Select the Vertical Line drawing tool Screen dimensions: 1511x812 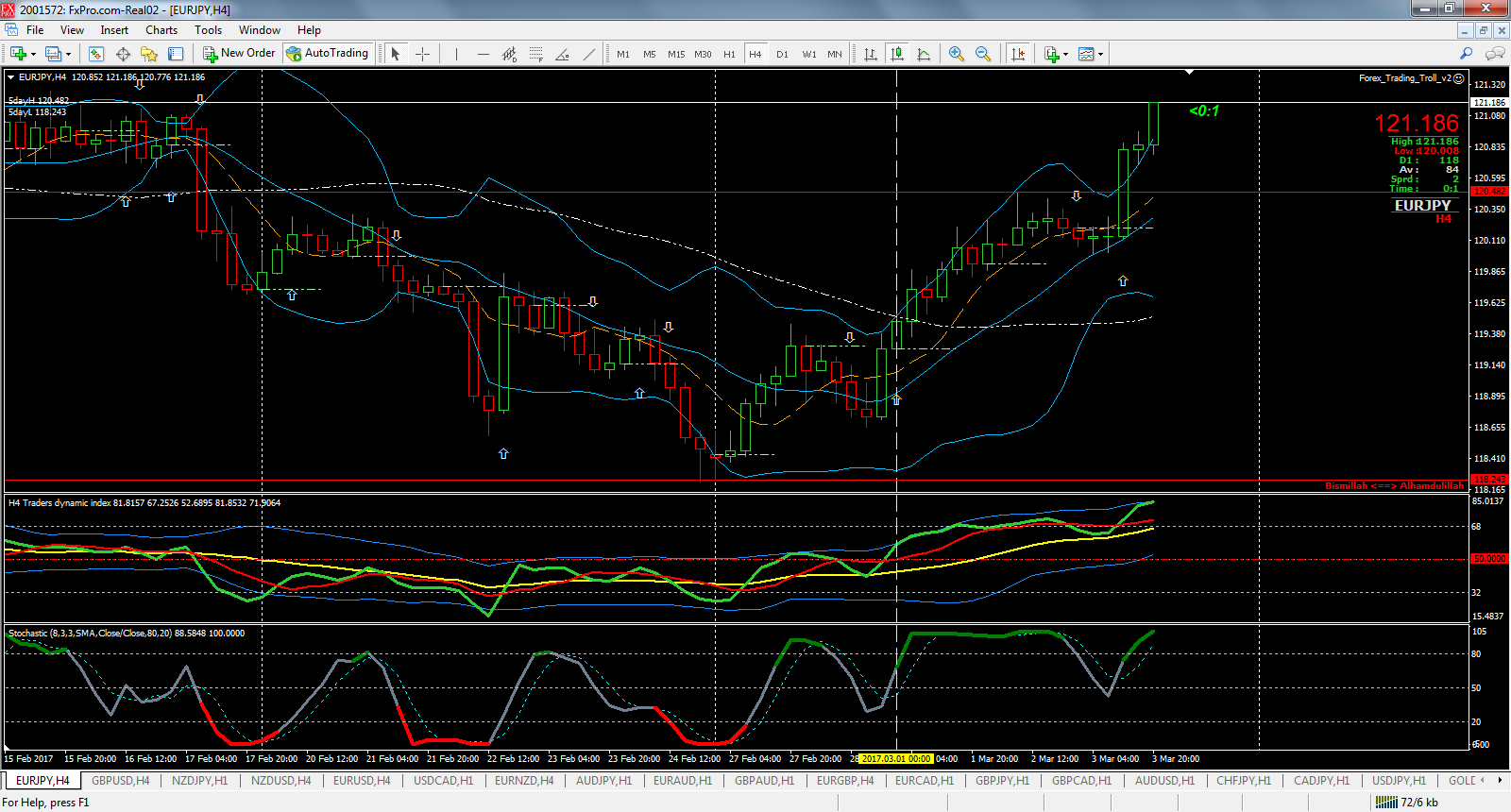point(456,54)
